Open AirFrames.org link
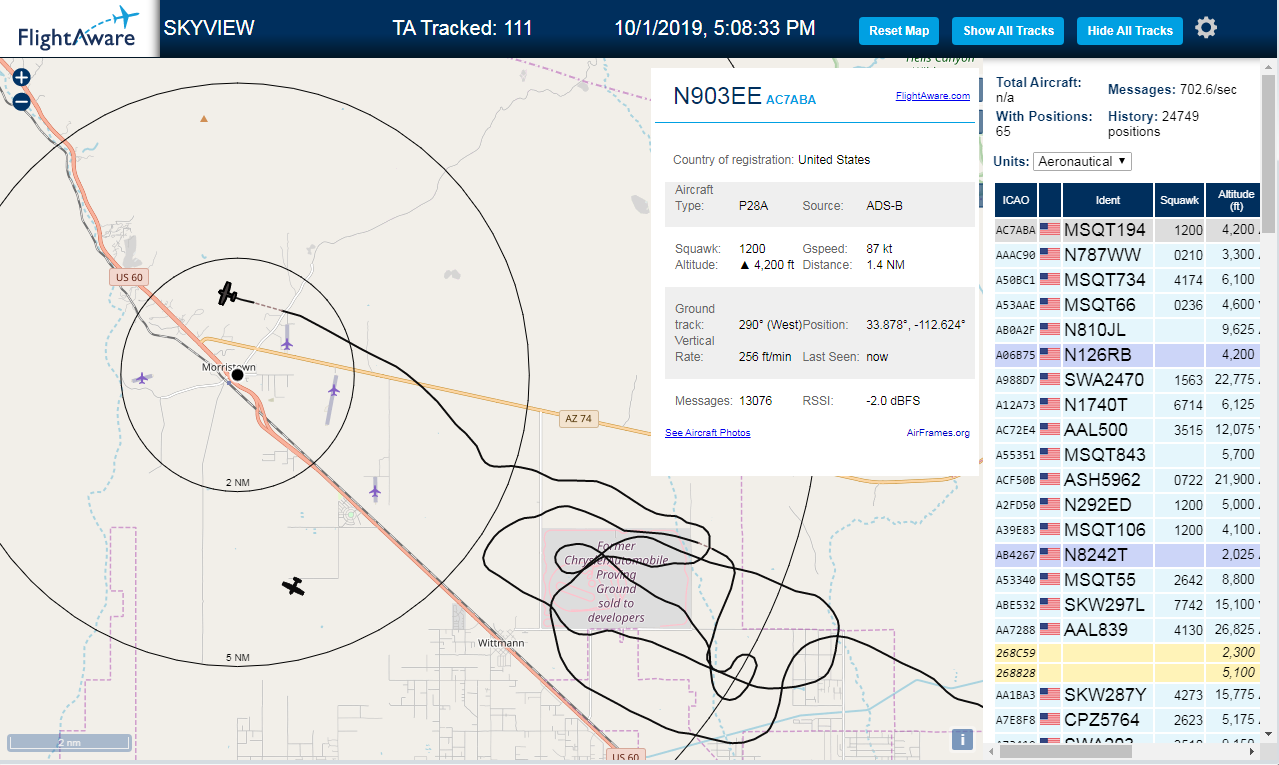Image resolution: width=1279 pixels, height=765 pixels. 938,433
